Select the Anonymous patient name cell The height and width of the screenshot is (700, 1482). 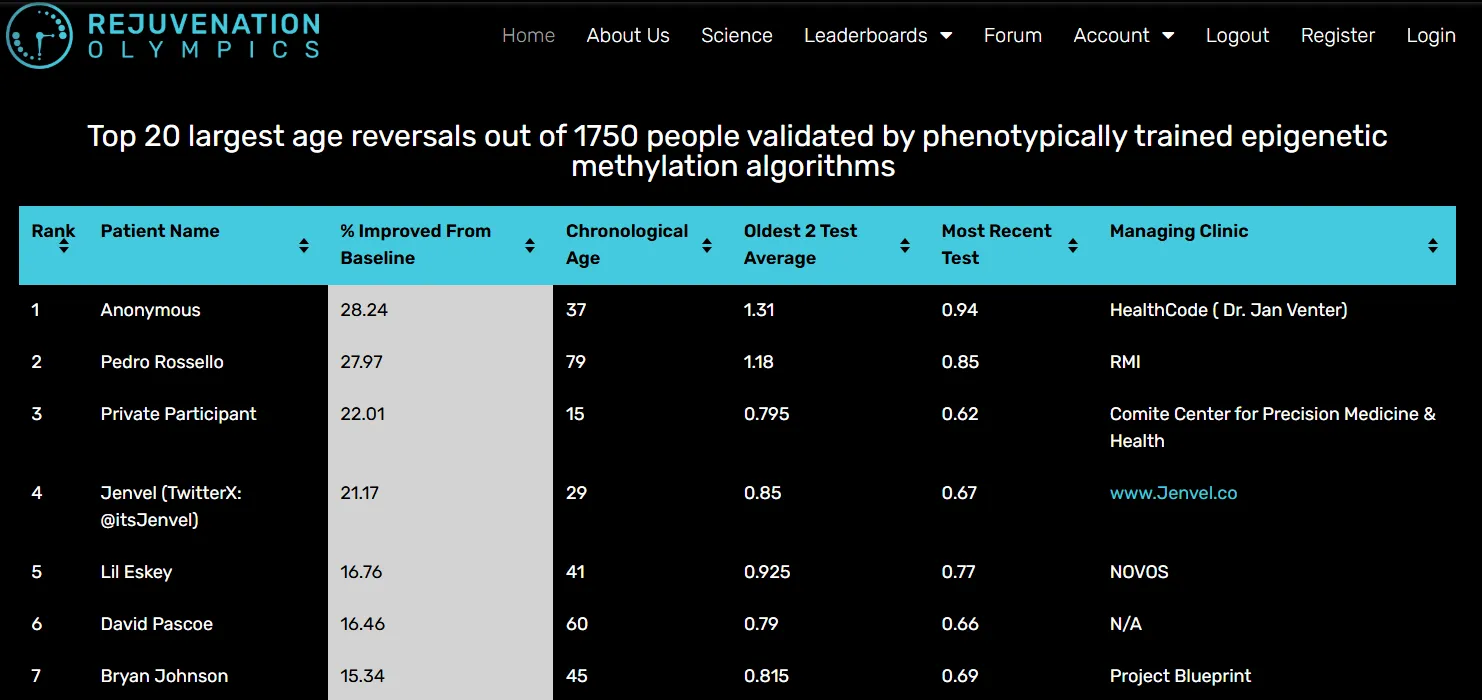[x=151, y=310]
